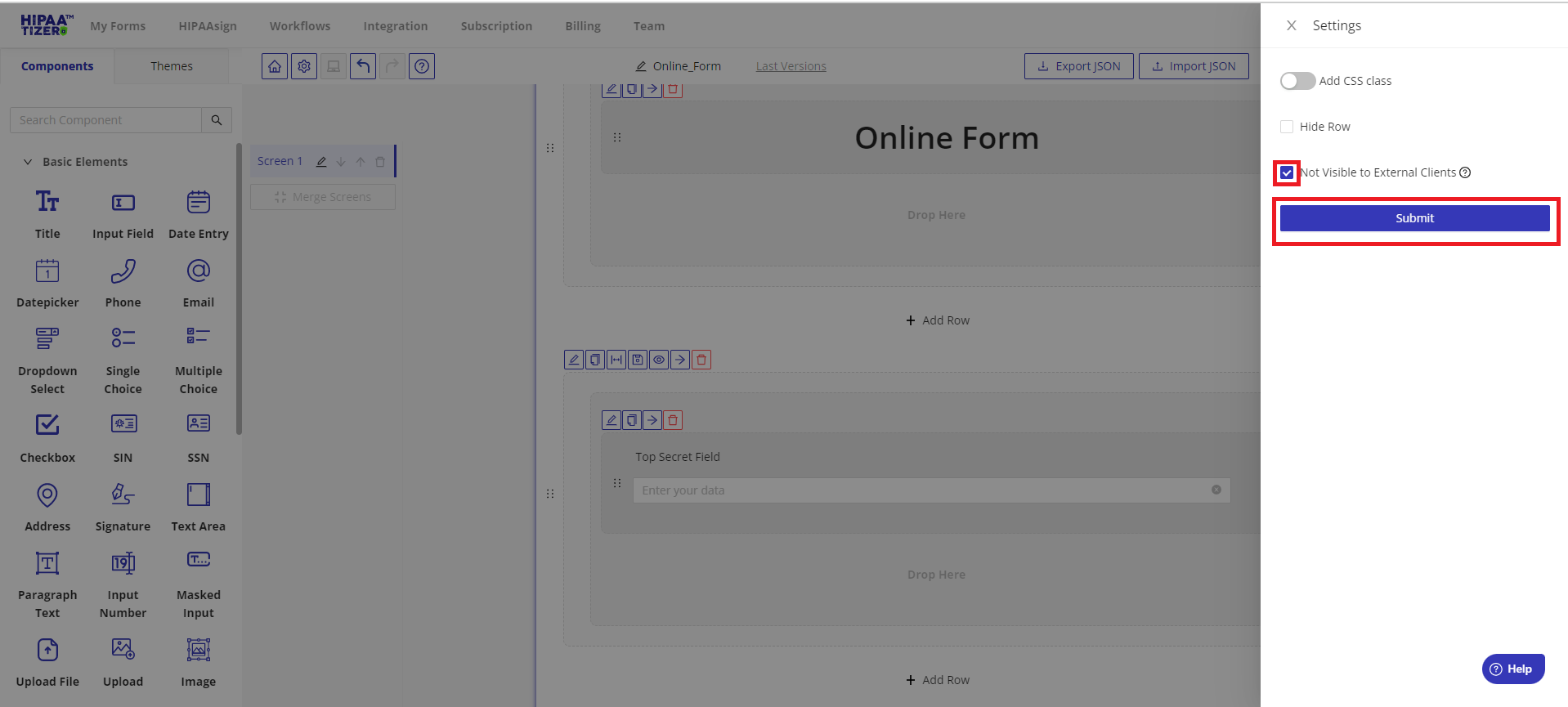Click Add Row below the Online Form row
This screenshot has width=1568, height=707.
(938, 320)
